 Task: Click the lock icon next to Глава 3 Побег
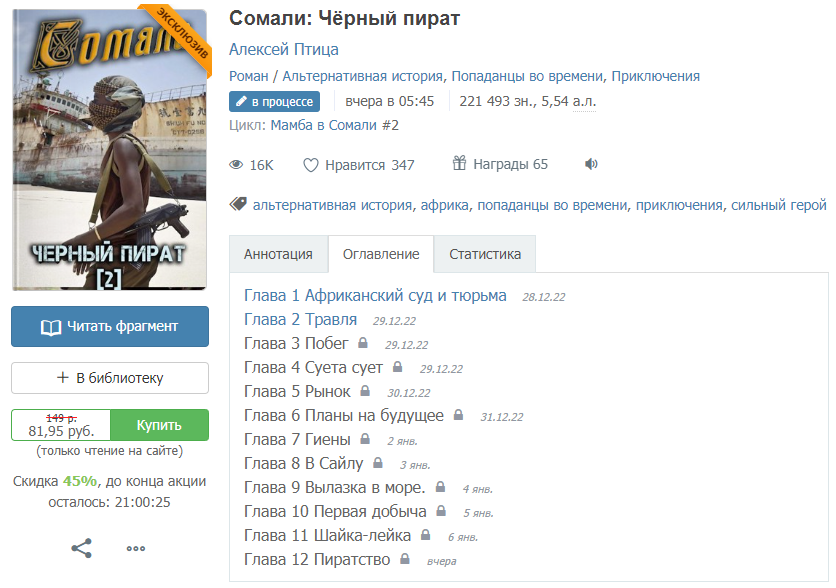[363, 343]
